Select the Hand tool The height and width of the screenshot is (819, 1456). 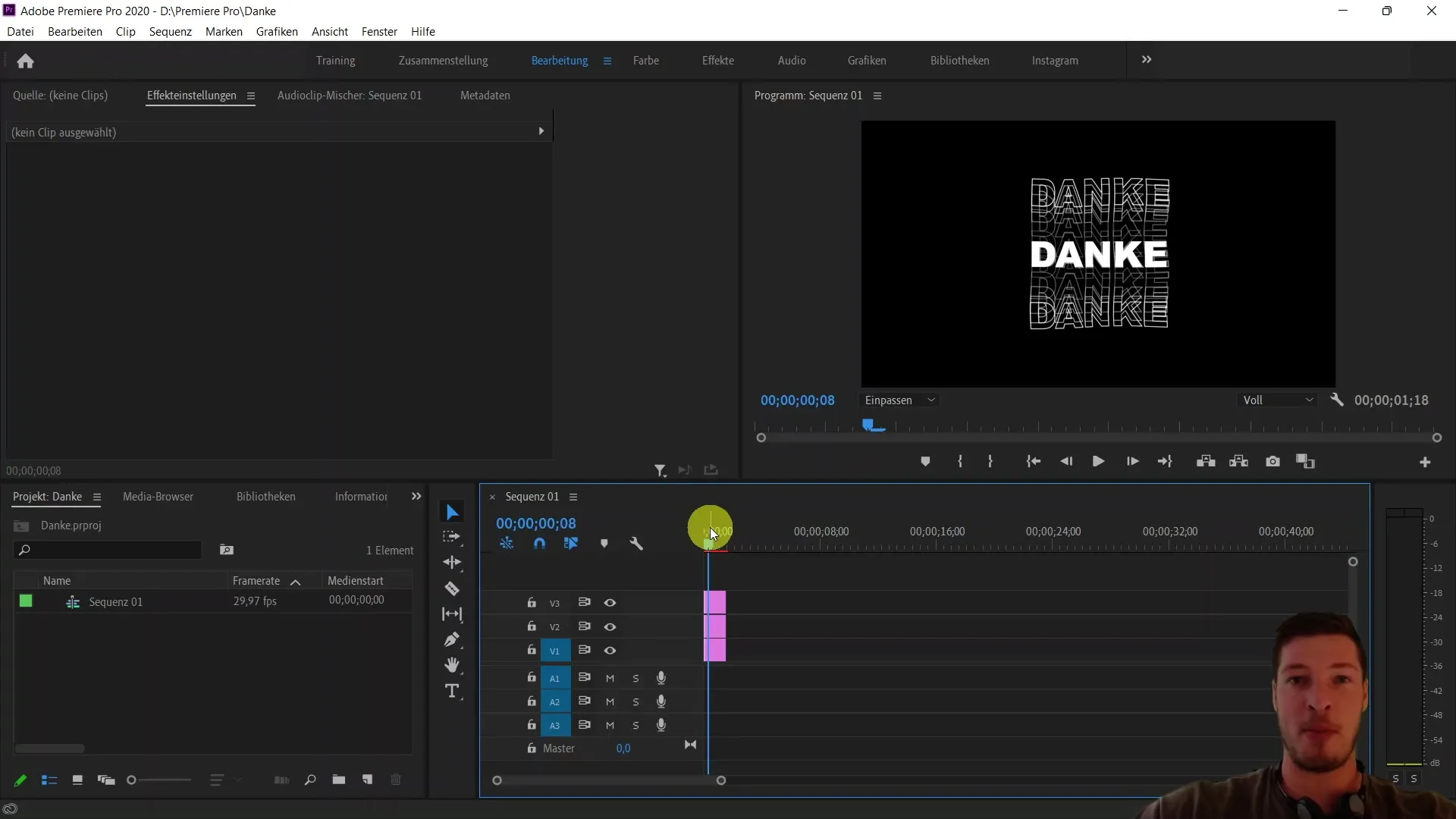tap(452, 665)
